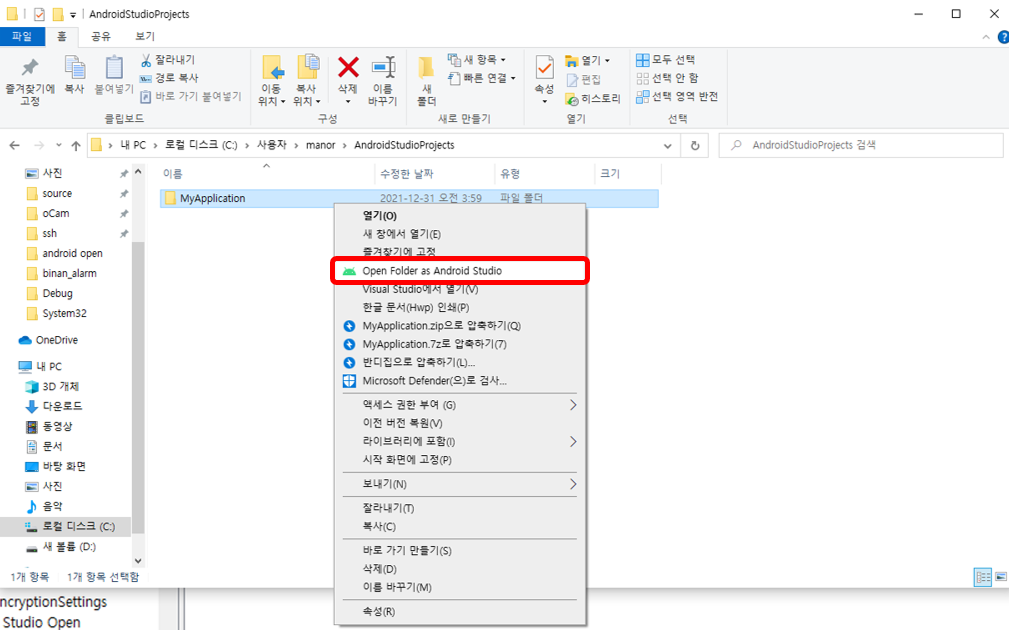Choose MyApplication.zip으로 압축하기(Q)

(x=459, y=326)
